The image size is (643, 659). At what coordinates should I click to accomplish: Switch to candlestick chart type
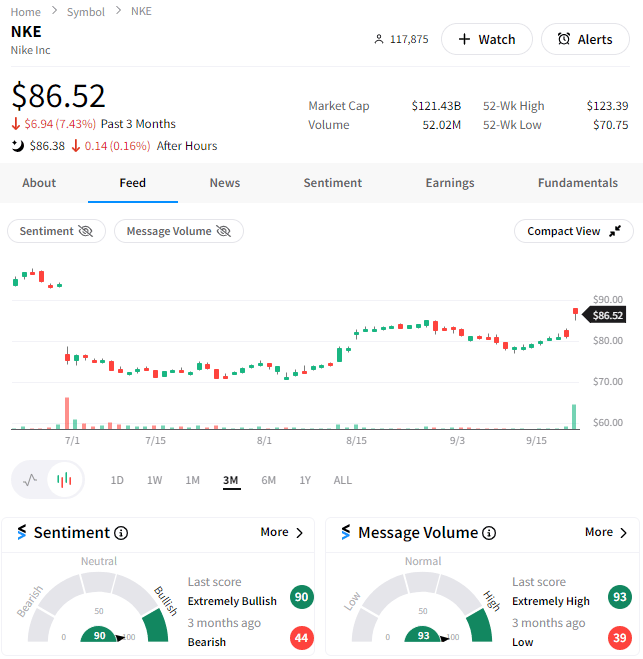(64, 480)
